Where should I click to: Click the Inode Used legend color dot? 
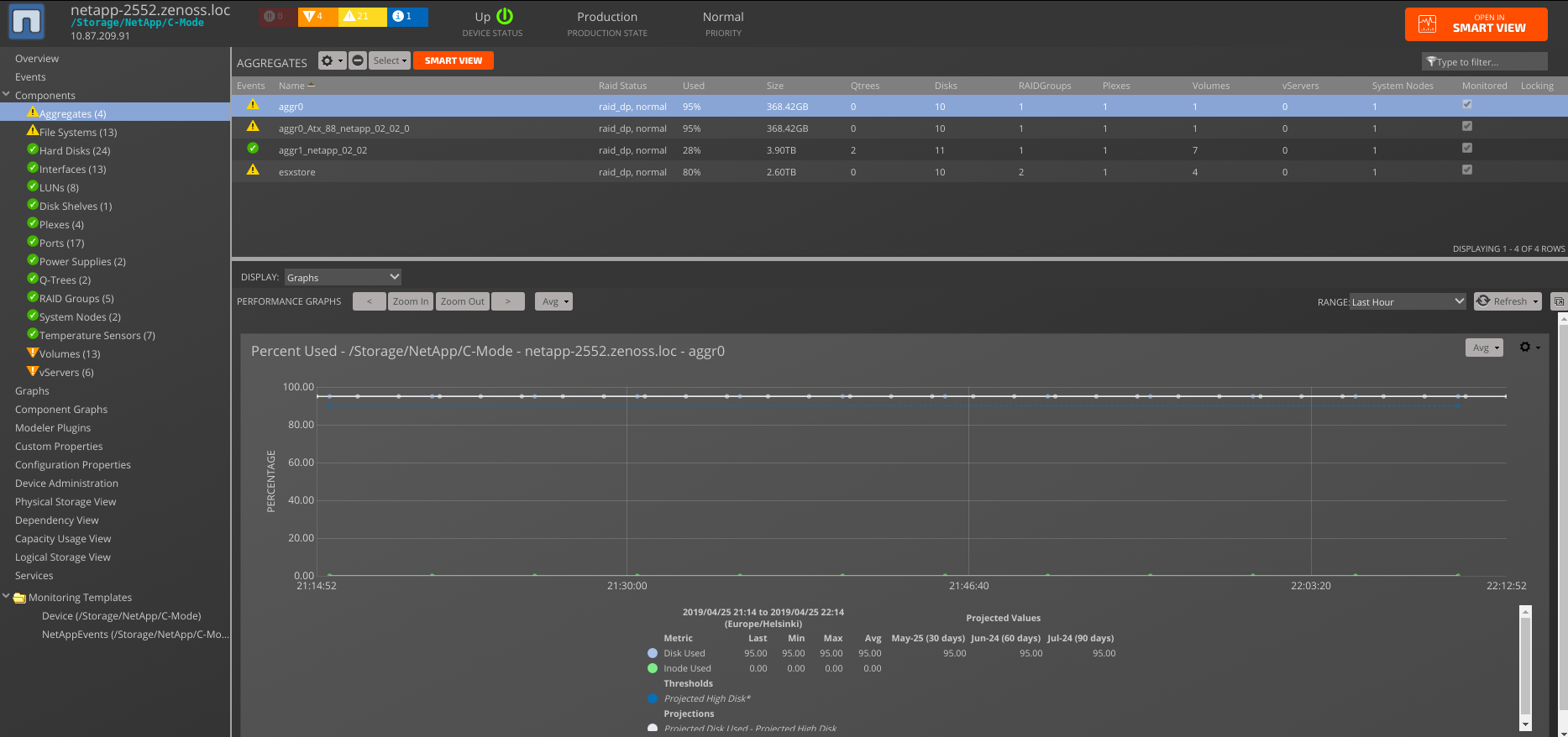coord(653,668)
